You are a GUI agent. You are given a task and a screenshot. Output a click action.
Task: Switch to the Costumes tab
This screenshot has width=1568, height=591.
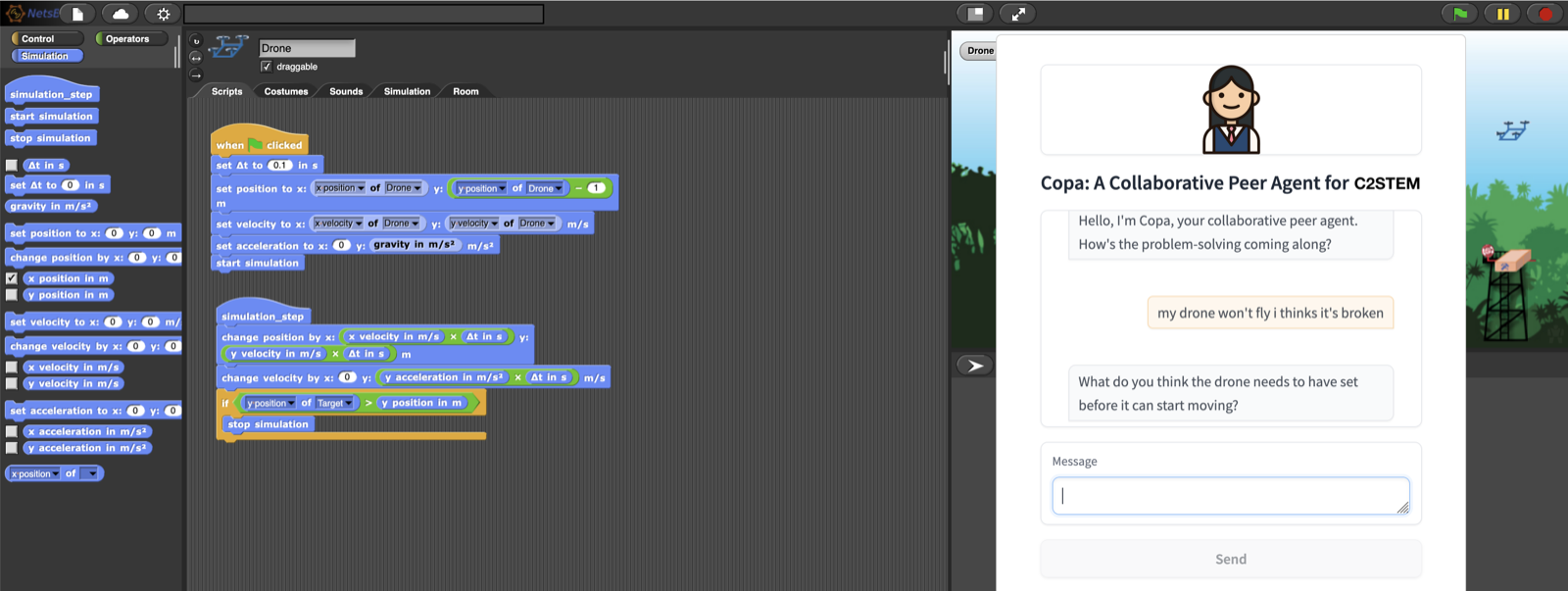click(286, 91)
